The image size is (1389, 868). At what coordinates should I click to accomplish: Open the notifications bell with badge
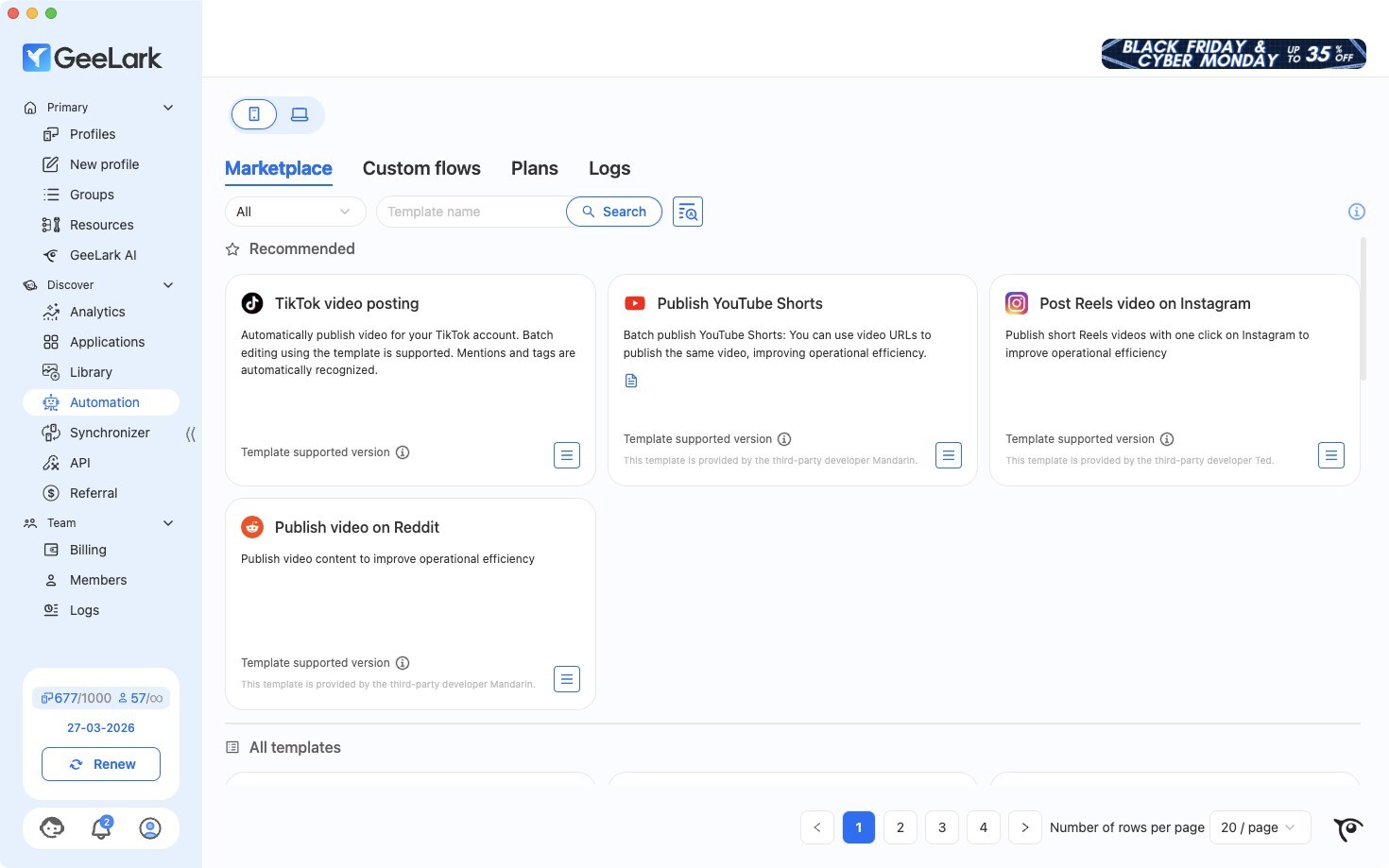click(100, 828)
